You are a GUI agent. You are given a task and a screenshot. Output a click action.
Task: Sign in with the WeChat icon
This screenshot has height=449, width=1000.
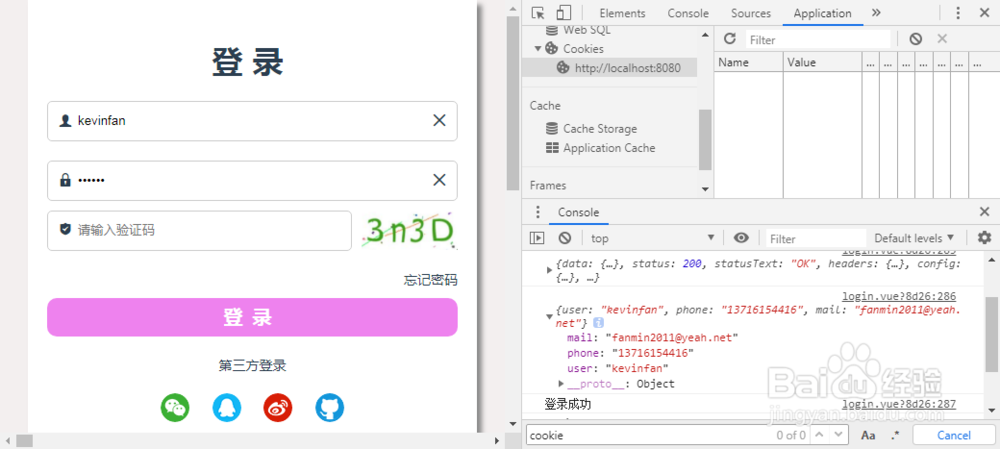tap(175, 407)
